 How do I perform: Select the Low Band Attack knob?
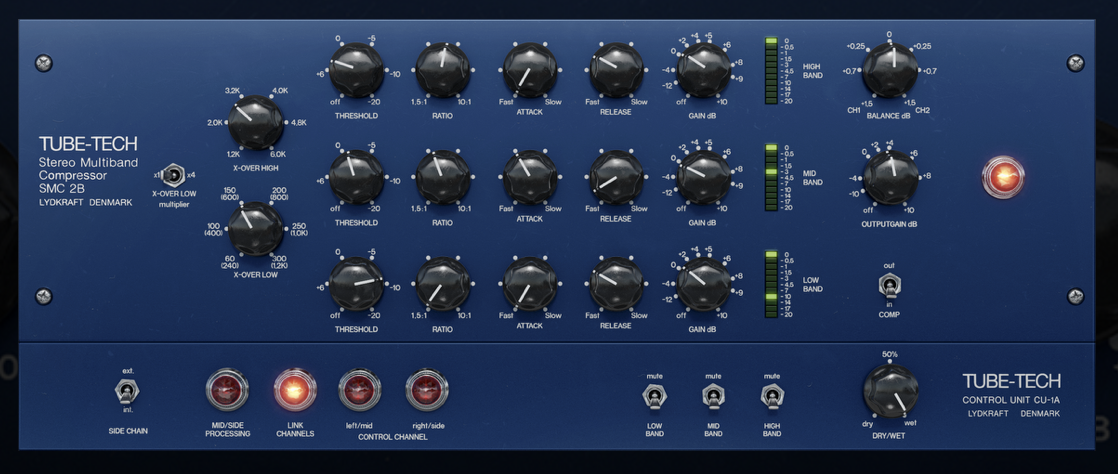point(530,284)
